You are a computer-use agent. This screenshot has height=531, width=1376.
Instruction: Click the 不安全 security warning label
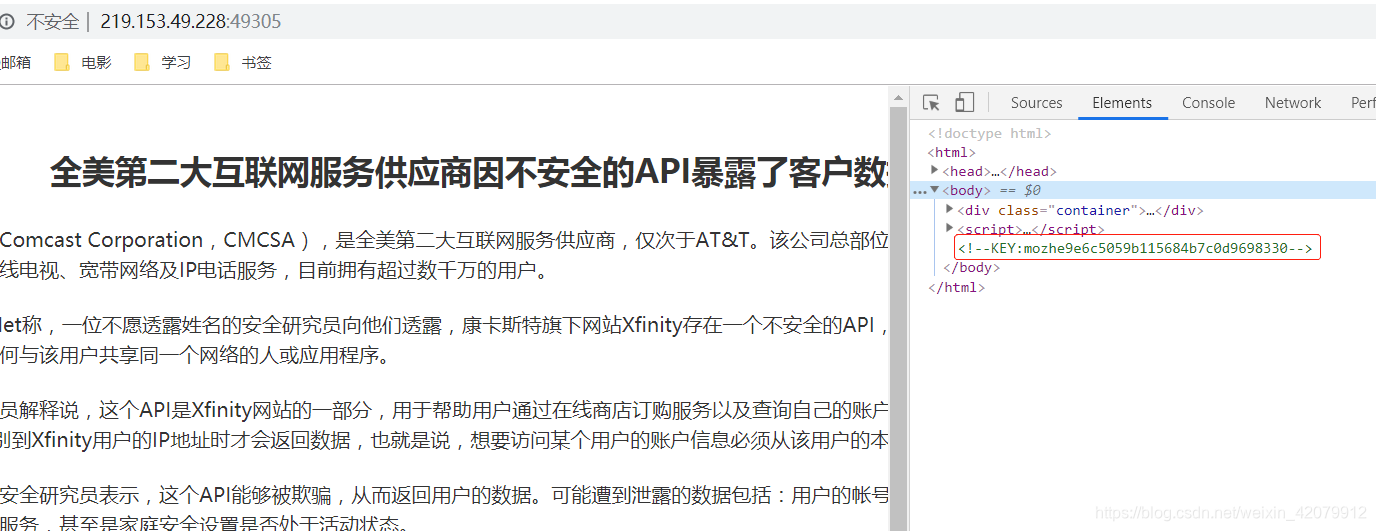[x=52, y=21]
